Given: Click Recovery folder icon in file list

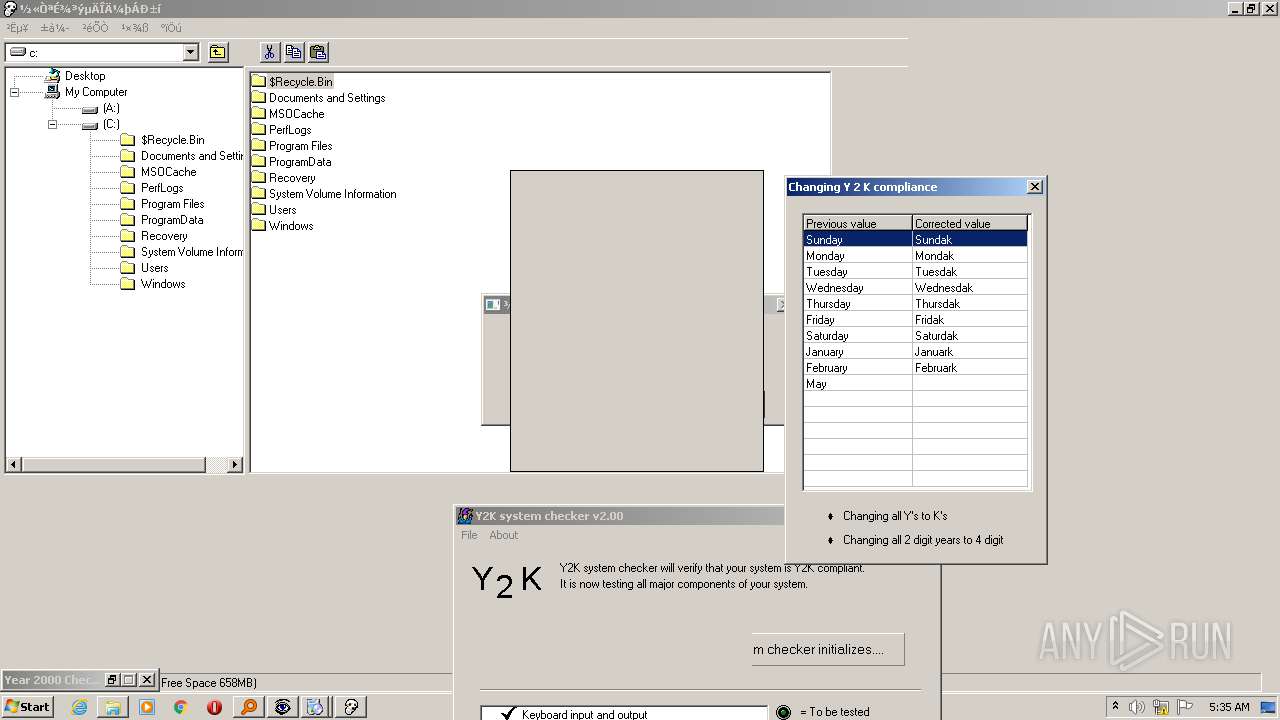Looking at the screenshot, I should [259, 178].
